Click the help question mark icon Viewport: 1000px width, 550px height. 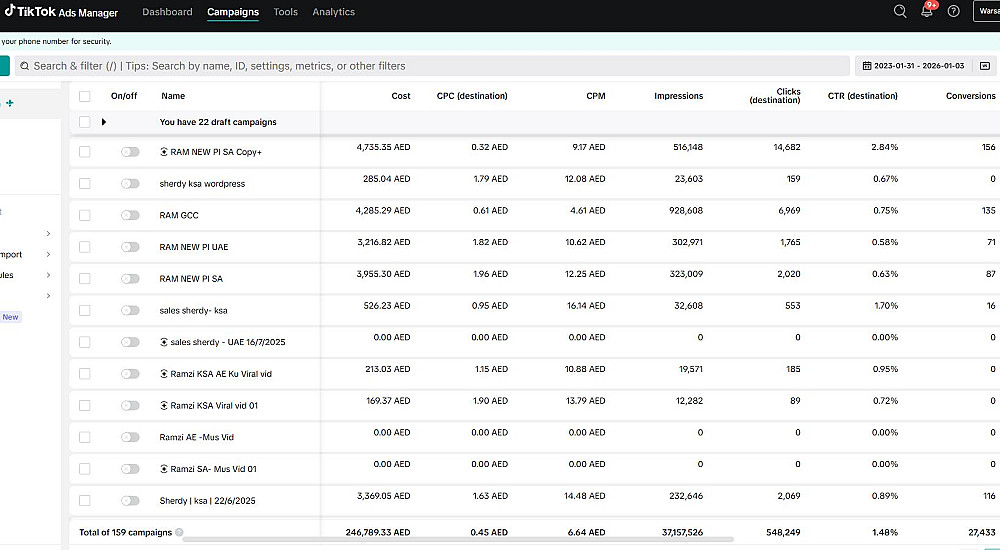(953, 12)
